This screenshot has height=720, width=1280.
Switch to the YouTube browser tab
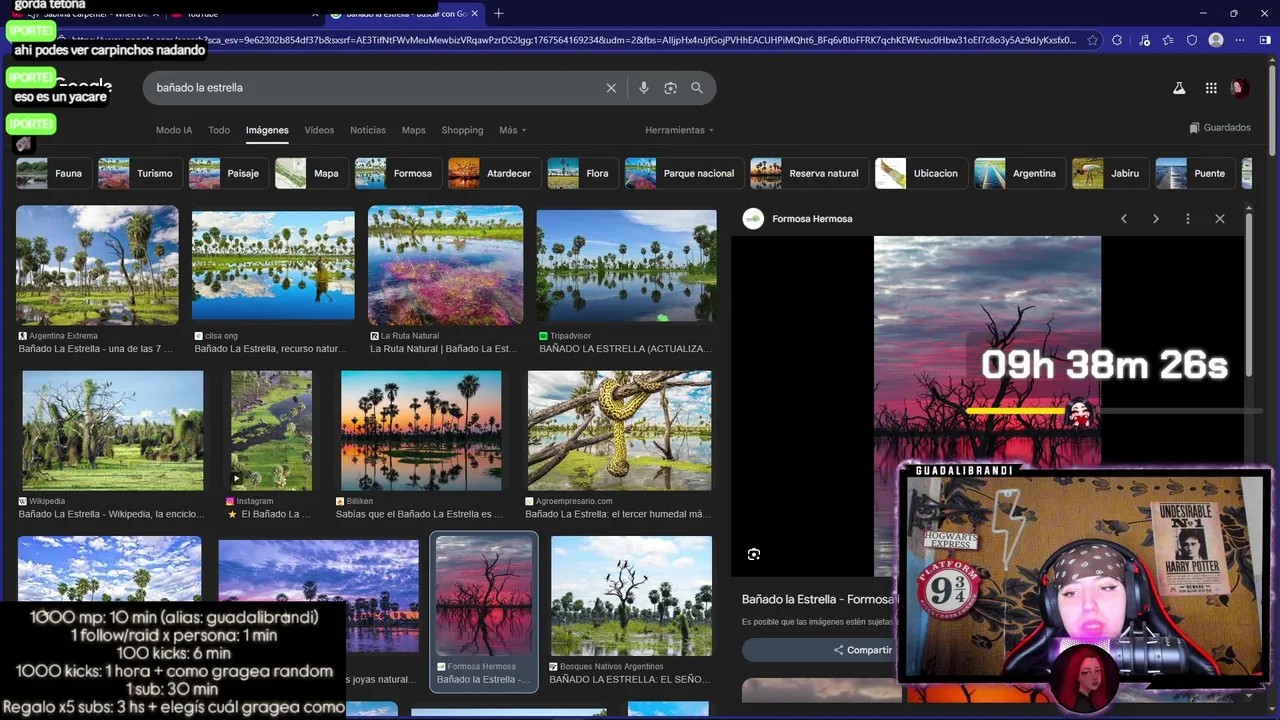click(245, 14)
